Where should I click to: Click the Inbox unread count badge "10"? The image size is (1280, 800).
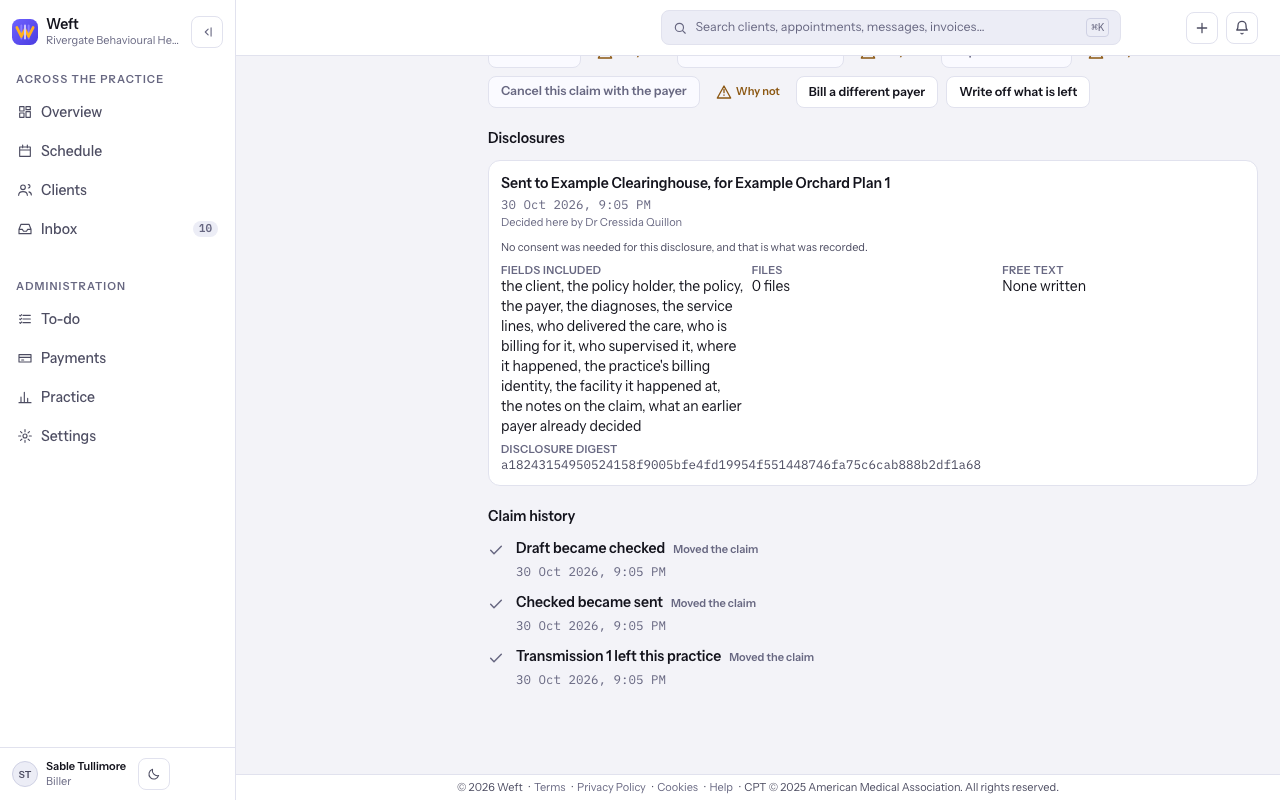[x=205, y=229]
